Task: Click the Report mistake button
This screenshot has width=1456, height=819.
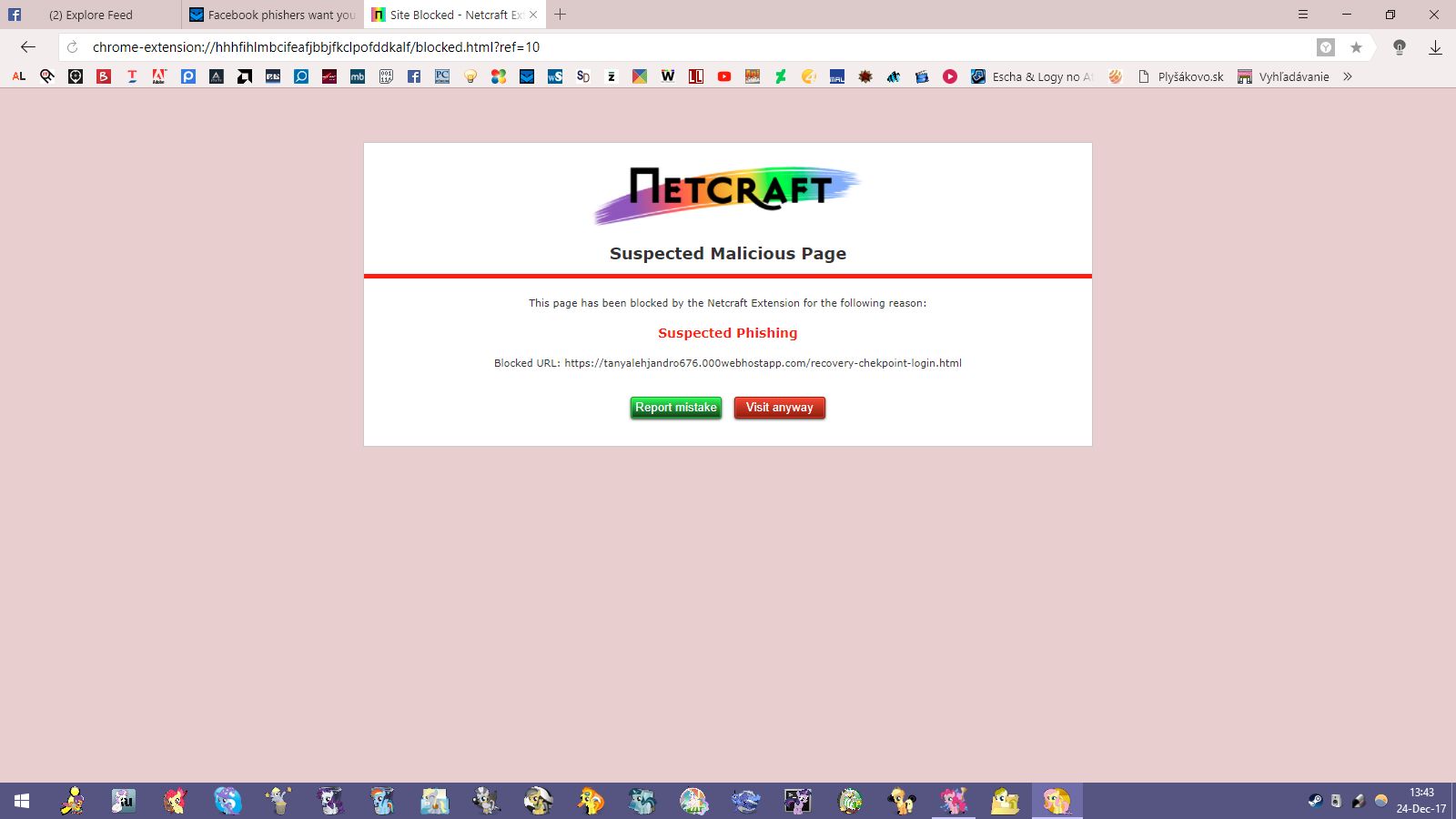Action: 676,408
